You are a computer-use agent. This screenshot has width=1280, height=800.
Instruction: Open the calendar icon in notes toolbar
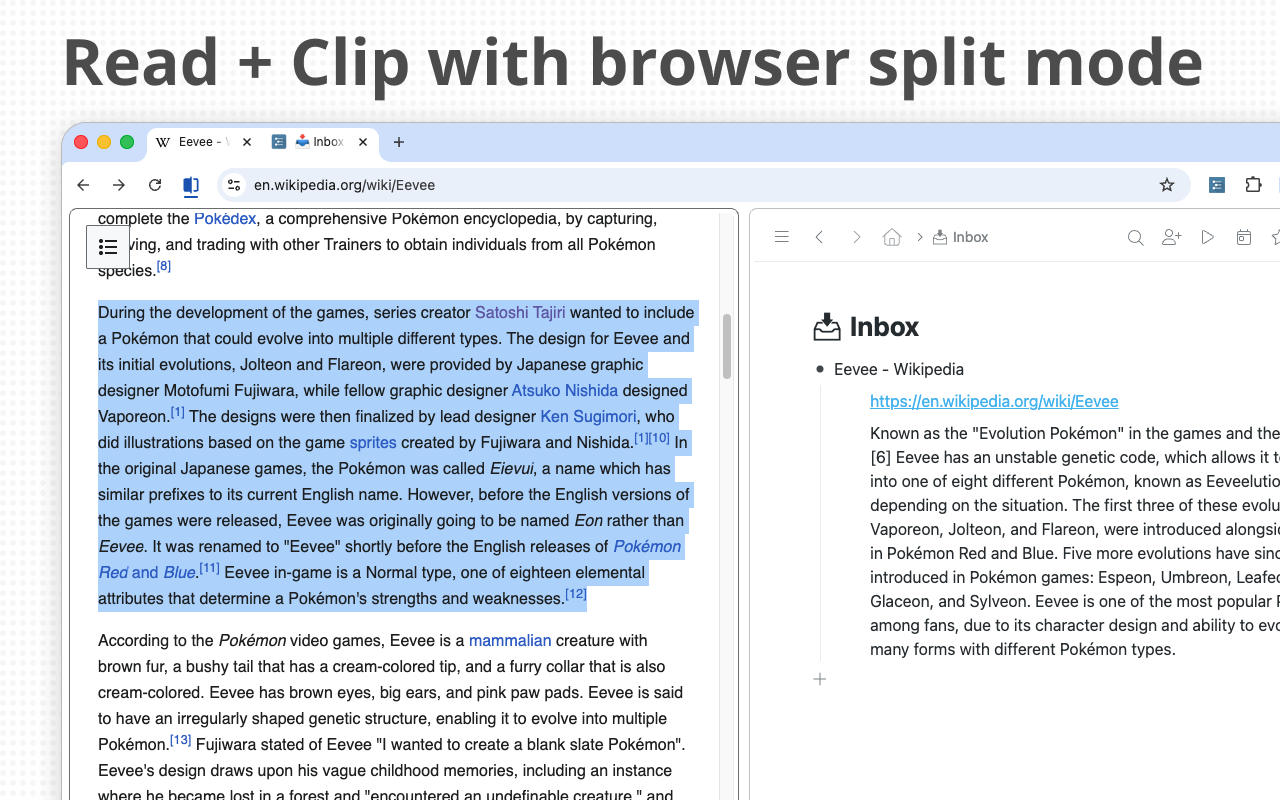pyautogui.click(x=1244, y=237)
